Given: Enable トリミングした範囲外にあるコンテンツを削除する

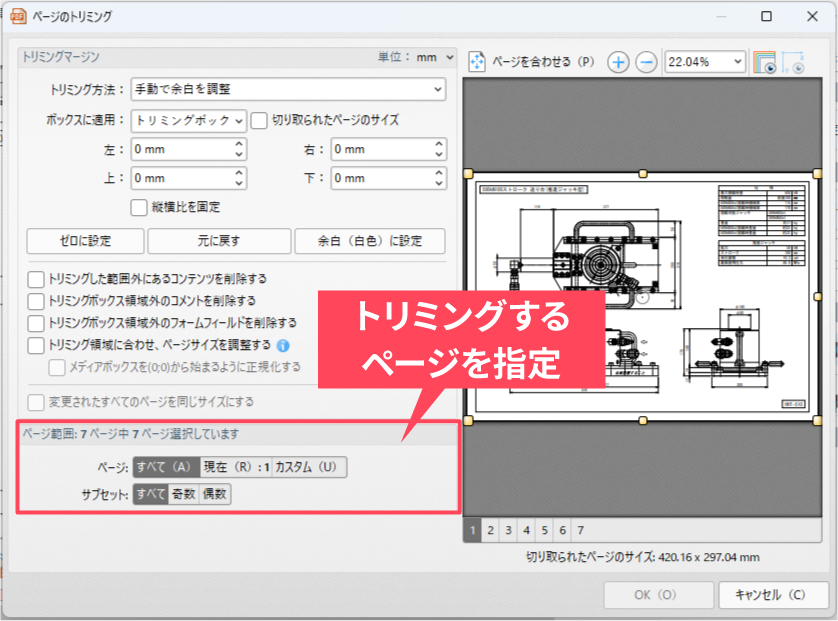Looking at the screenshot, I should coord(36,279).
